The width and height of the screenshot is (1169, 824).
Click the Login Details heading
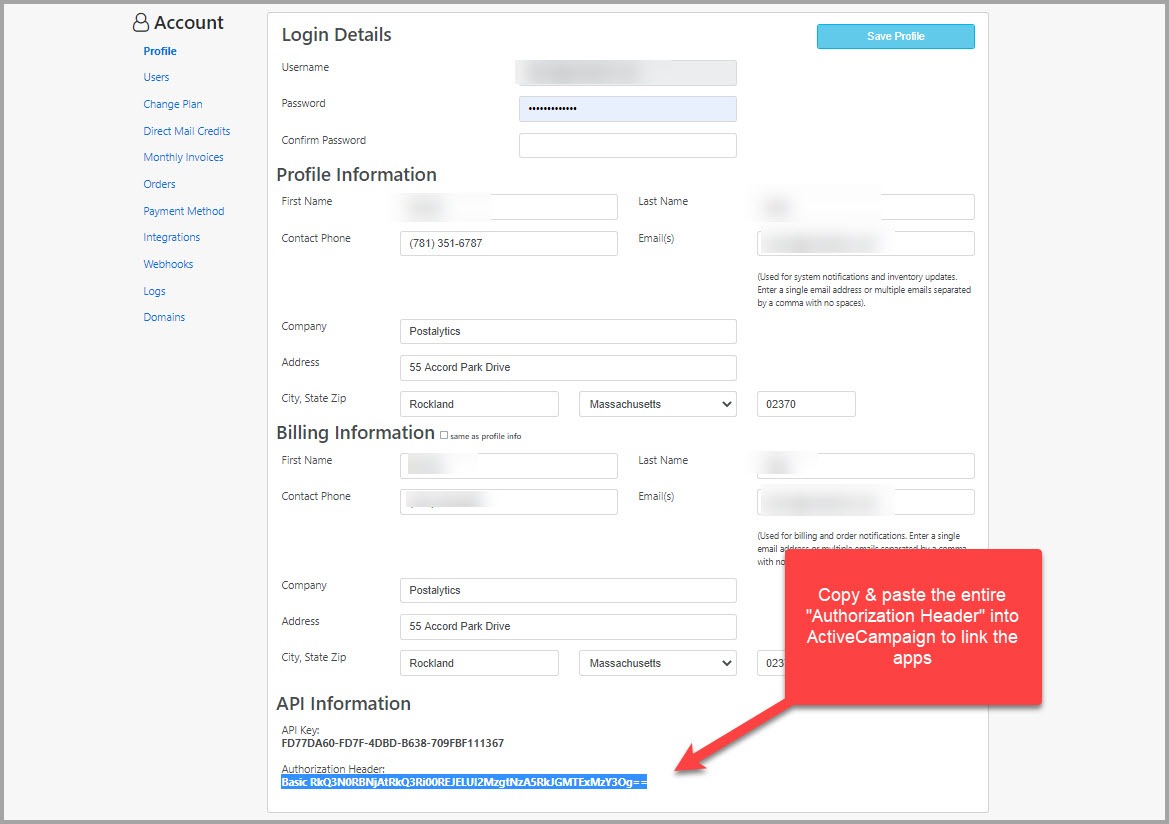(336, 34)
